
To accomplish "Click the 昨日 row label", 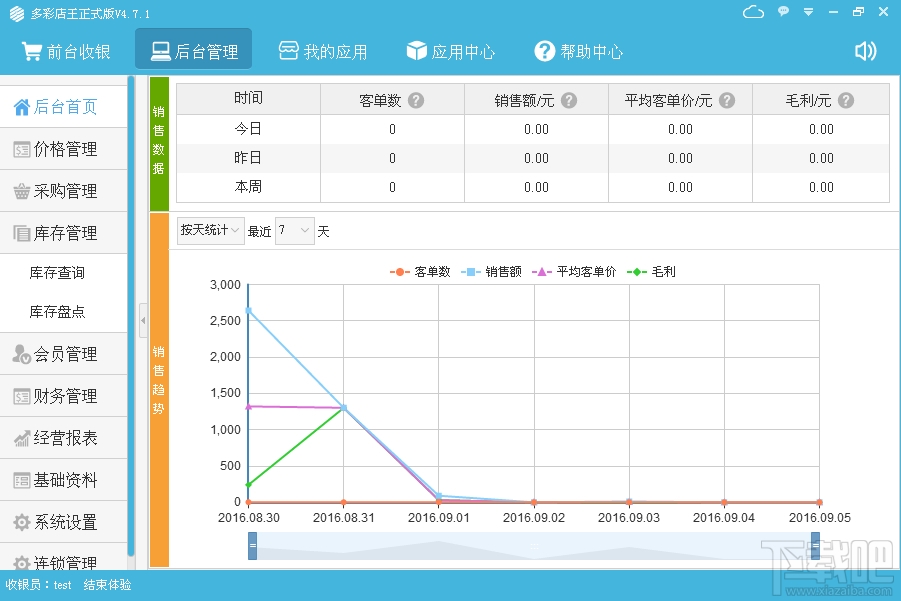I will (248, 157).
